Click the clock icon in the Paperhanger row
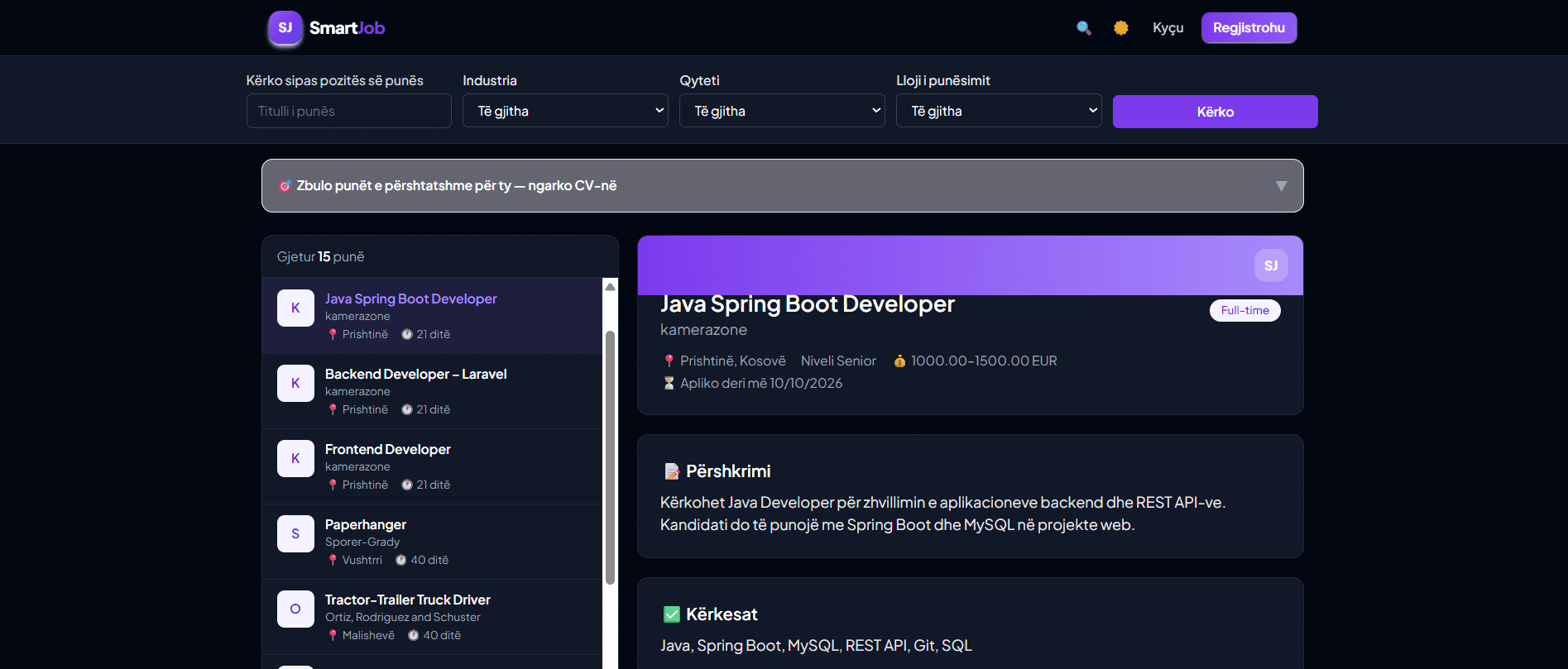 tap(400, 560)
